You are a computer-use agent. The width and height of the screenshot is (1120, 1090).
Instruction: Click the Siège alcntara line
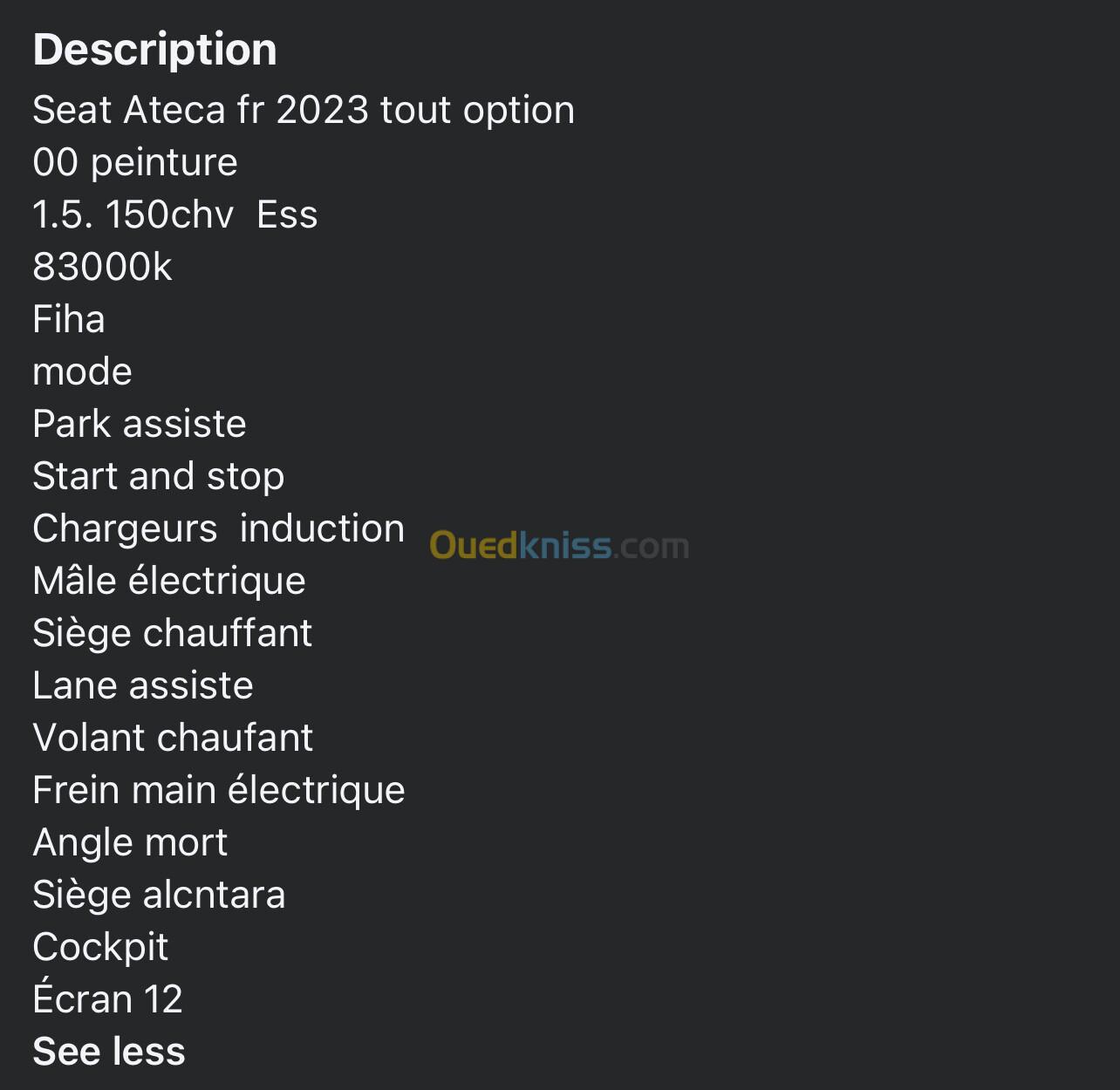pos(159,896)
